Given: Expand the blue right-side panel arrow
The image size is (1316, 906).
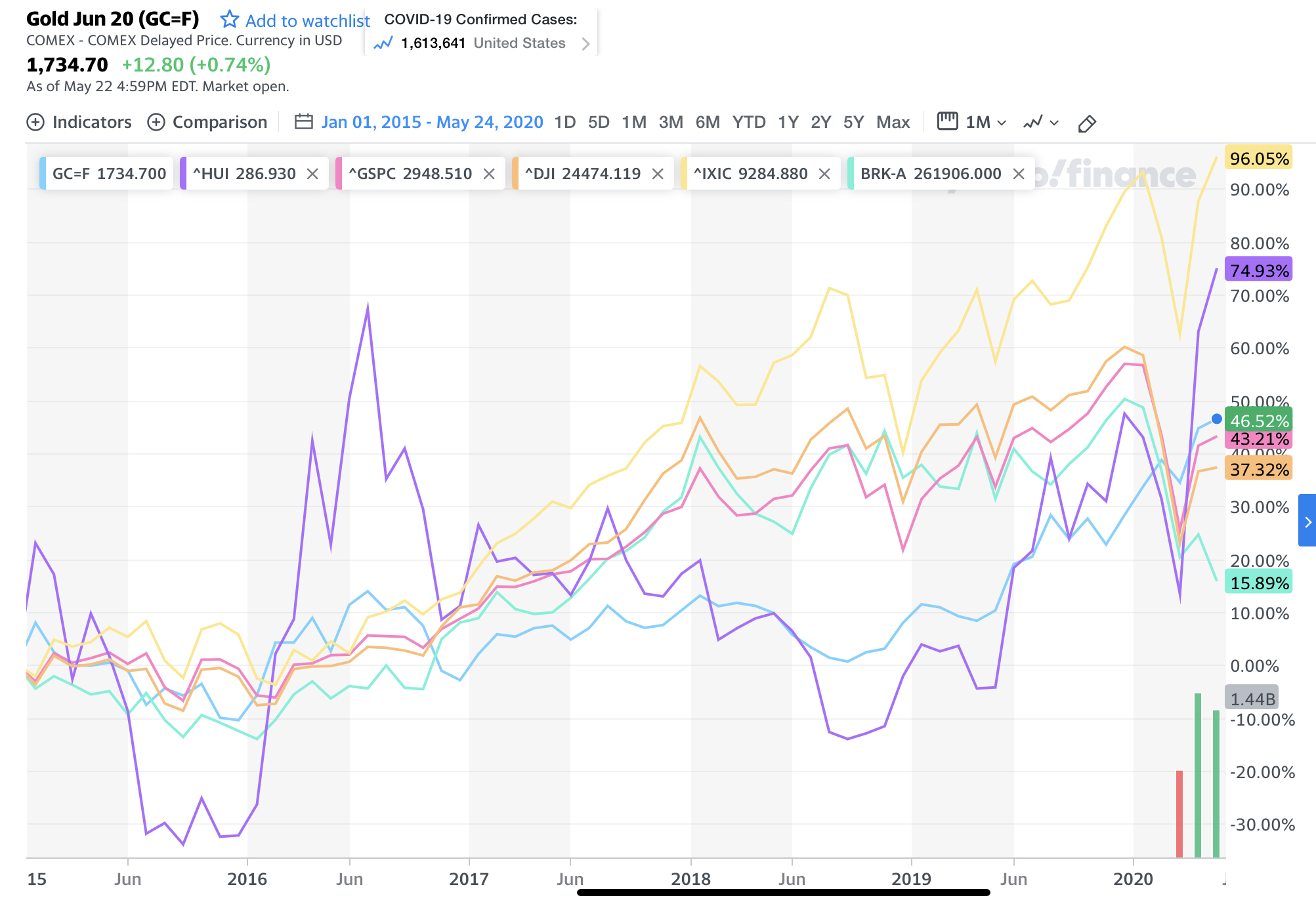Looking at the screenshot, I should pos(1307,521).
